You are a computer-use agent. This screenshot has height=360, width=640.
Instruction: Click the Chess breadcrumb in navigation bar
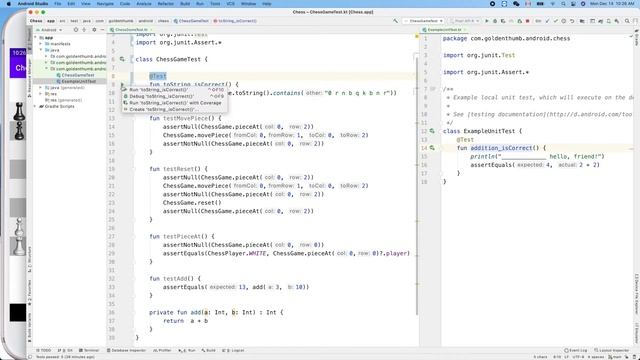point(36,21)
